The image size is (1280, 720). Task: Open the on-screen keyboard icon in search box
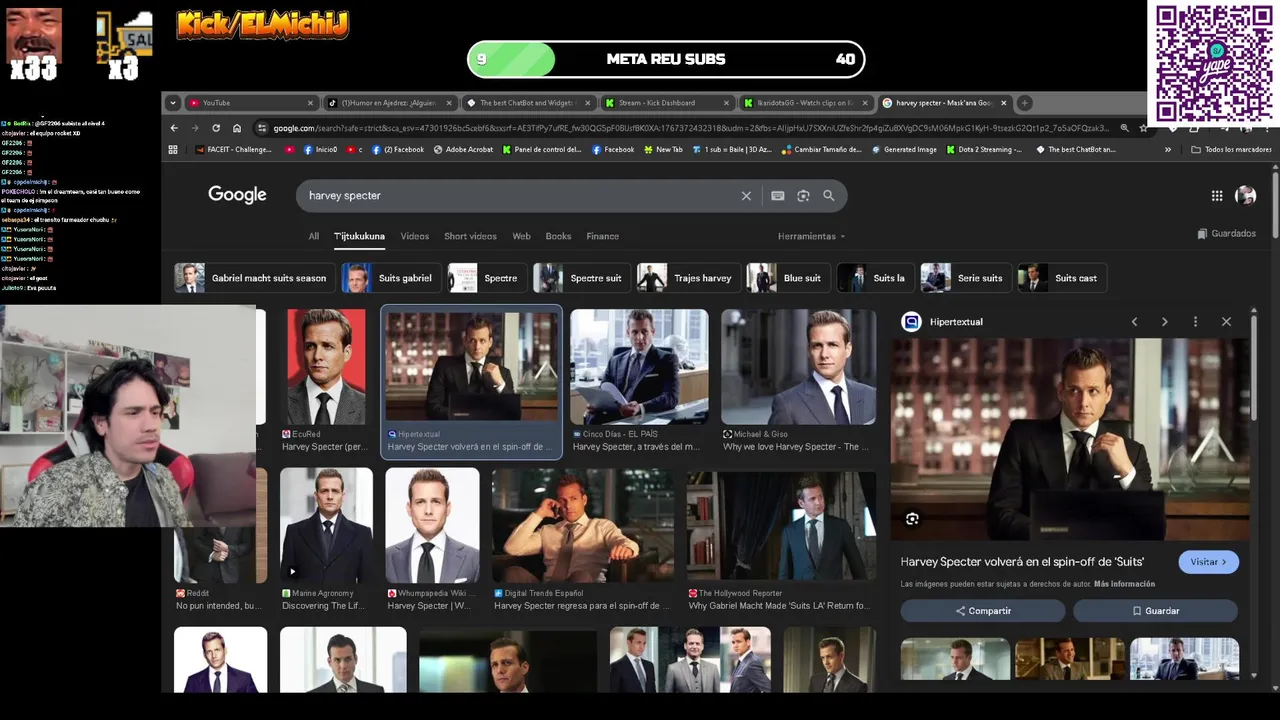point(778,196)
